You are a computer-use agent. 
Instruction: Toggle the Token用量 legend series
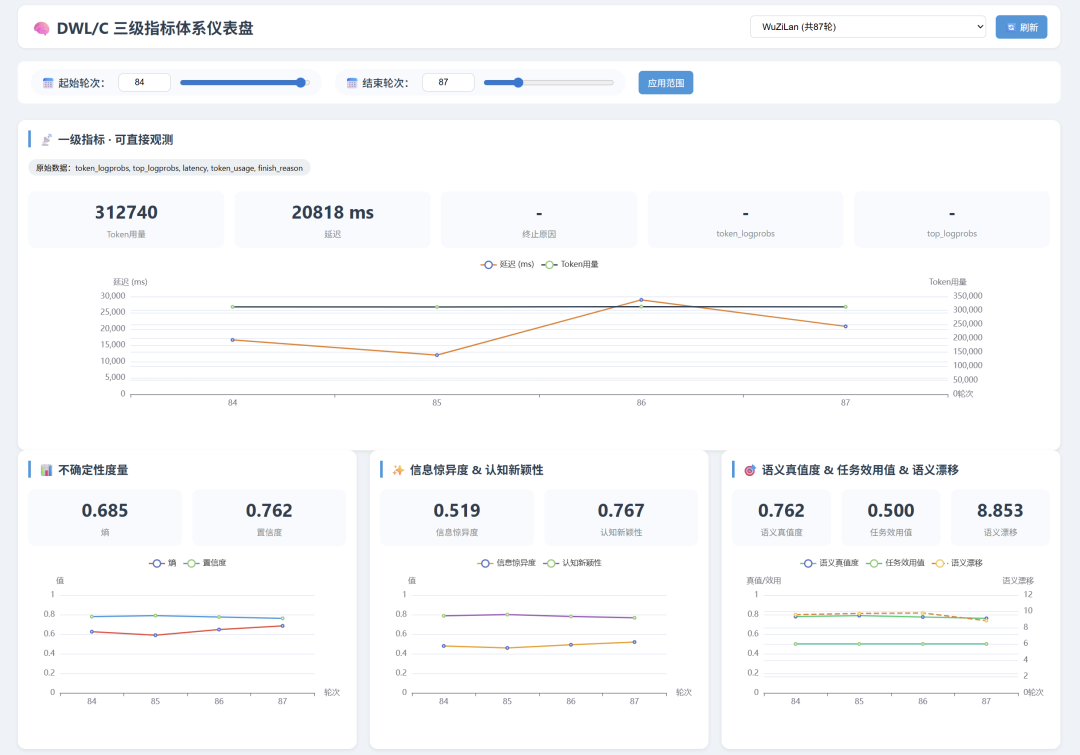570,265
